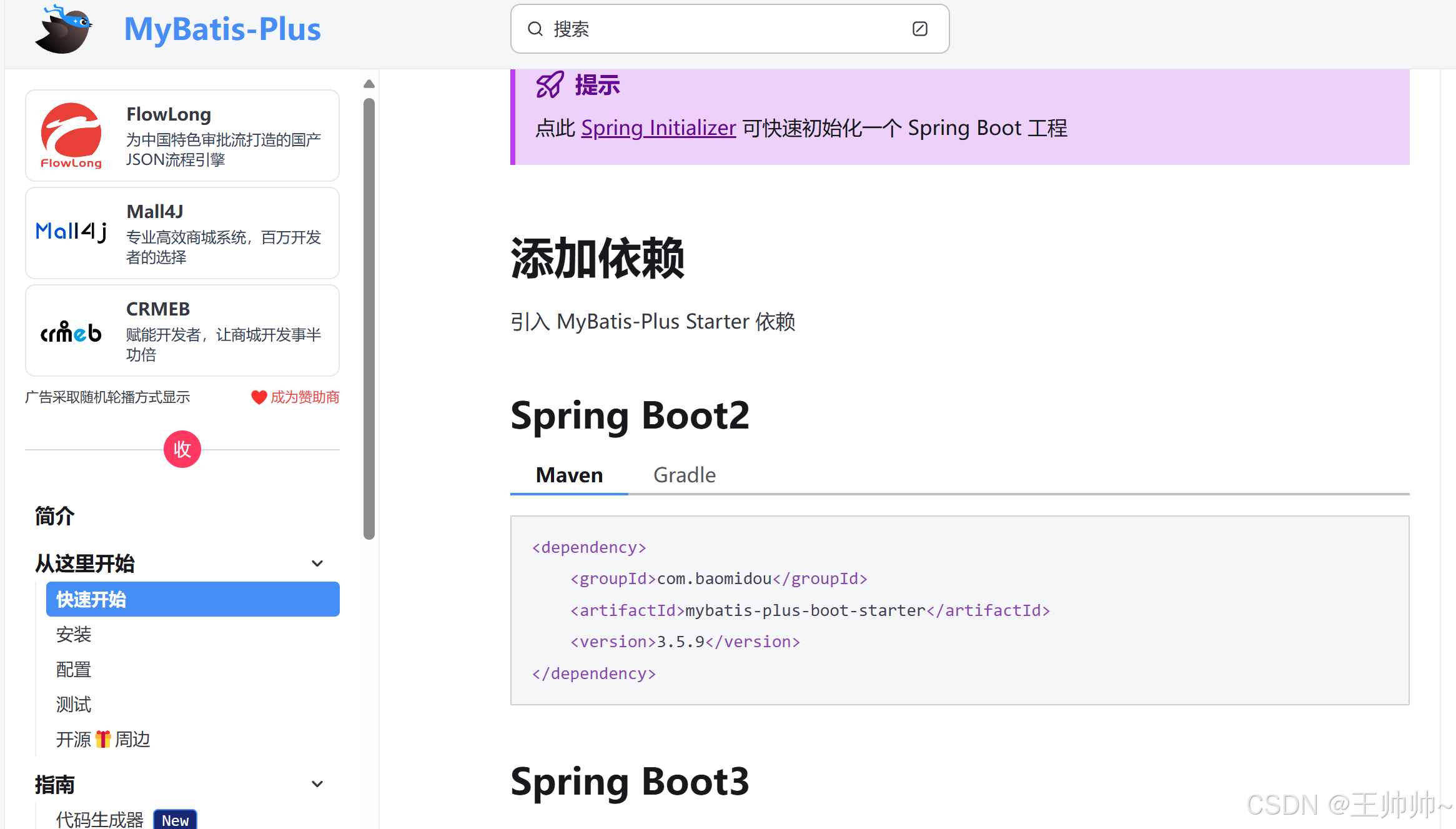Click the Mall4J sponsor title

click(x=155, y=212)
